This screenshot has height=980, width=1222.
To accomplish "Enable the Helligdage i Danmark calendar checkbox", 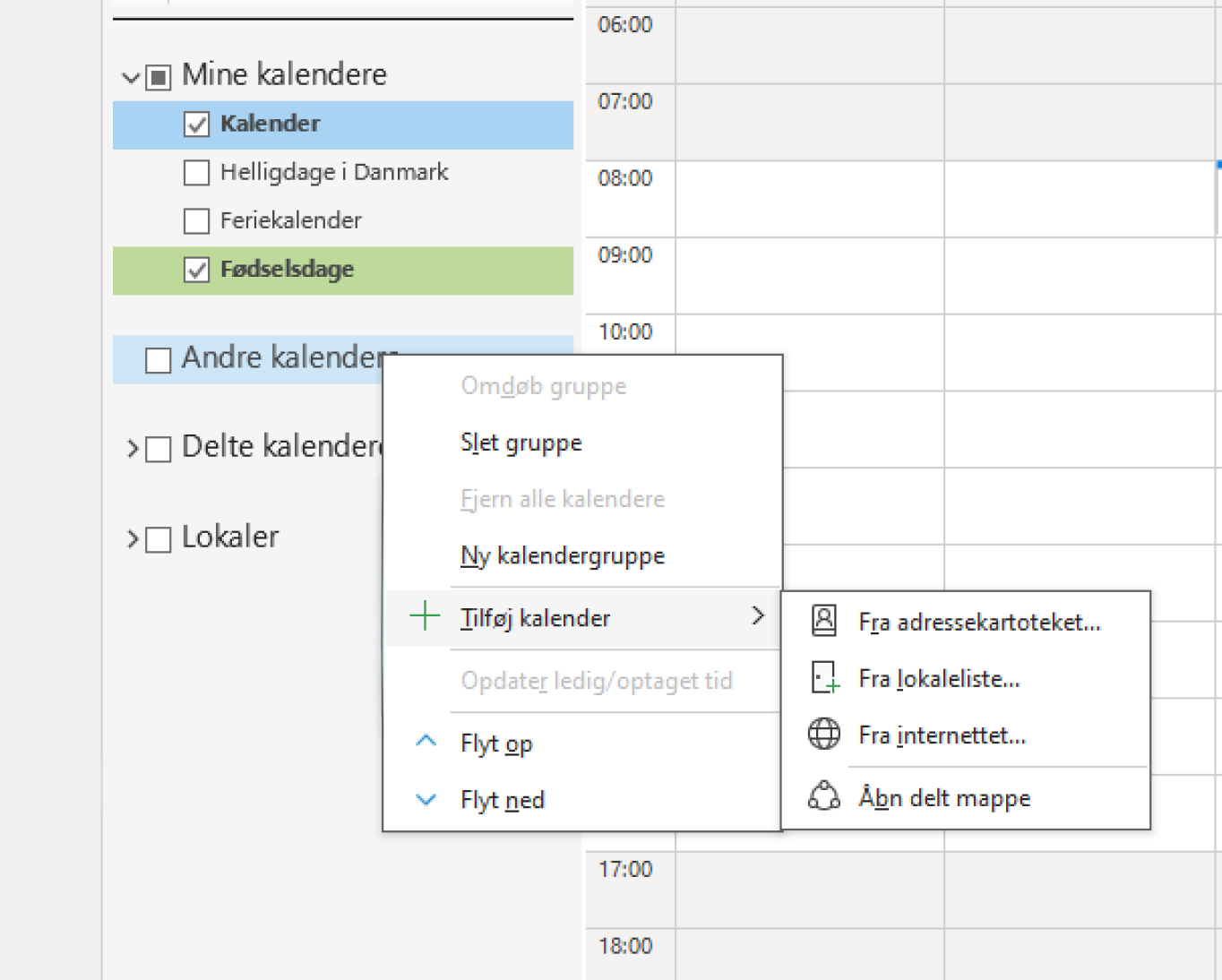I will tap(196, 172).
